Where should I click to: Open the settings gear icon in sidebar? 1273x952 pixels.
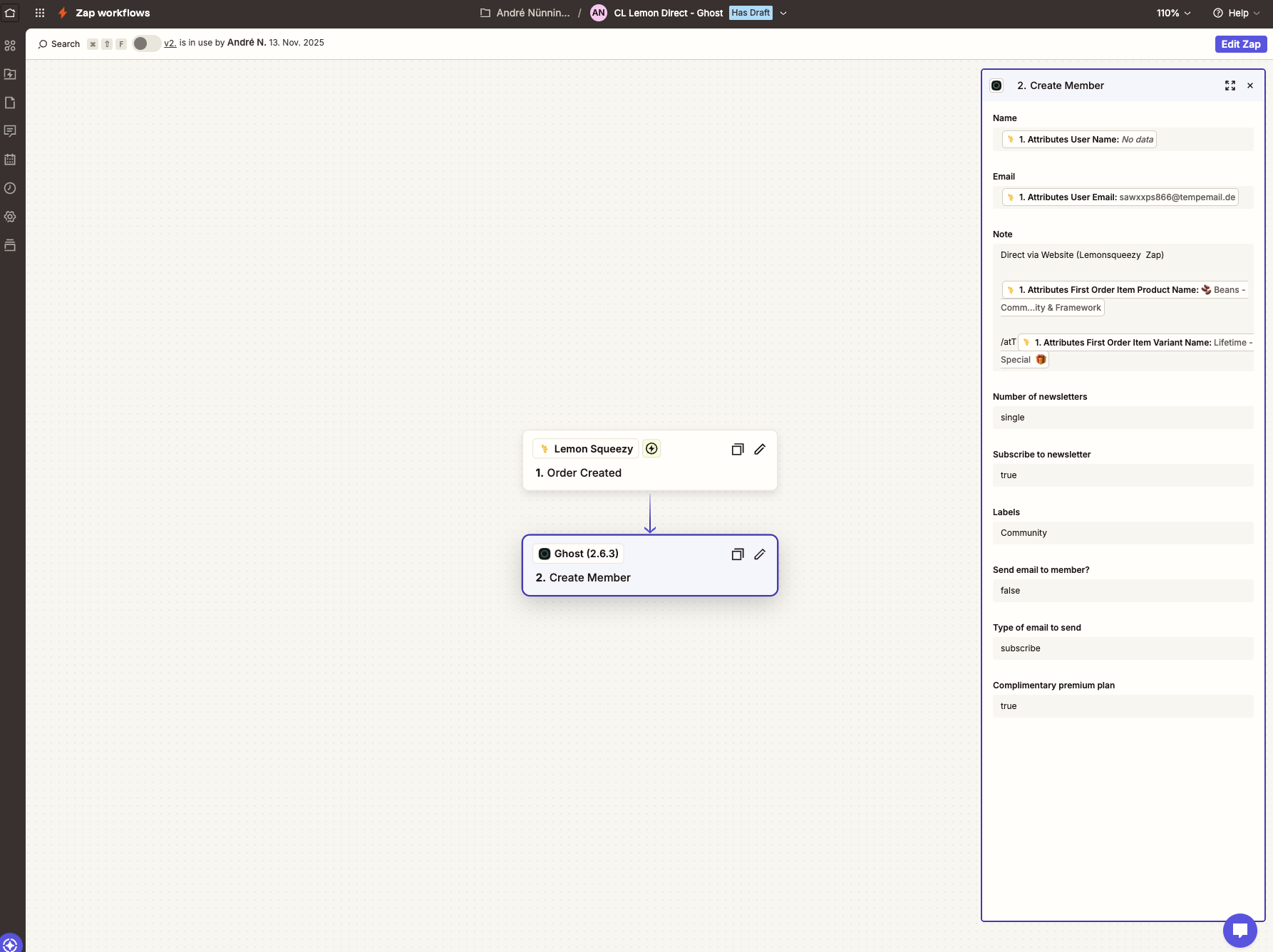[10, 217]
